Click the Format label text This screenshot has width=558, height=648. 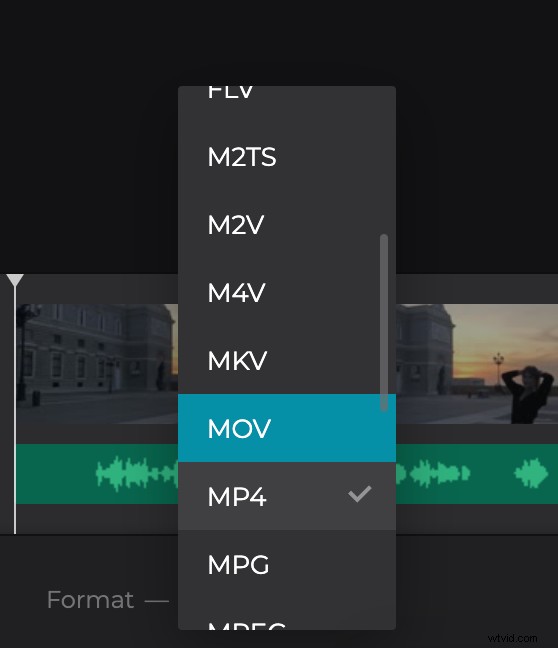[91, 600]
